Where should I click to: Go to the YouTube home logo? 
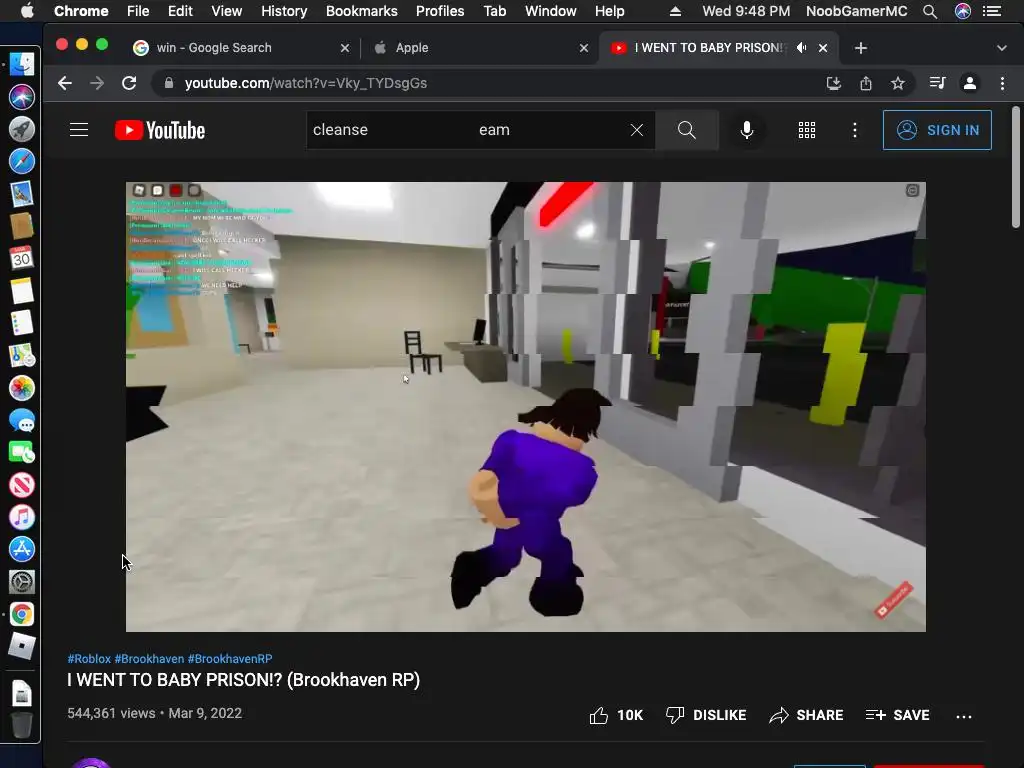click(x=160, y=130)
